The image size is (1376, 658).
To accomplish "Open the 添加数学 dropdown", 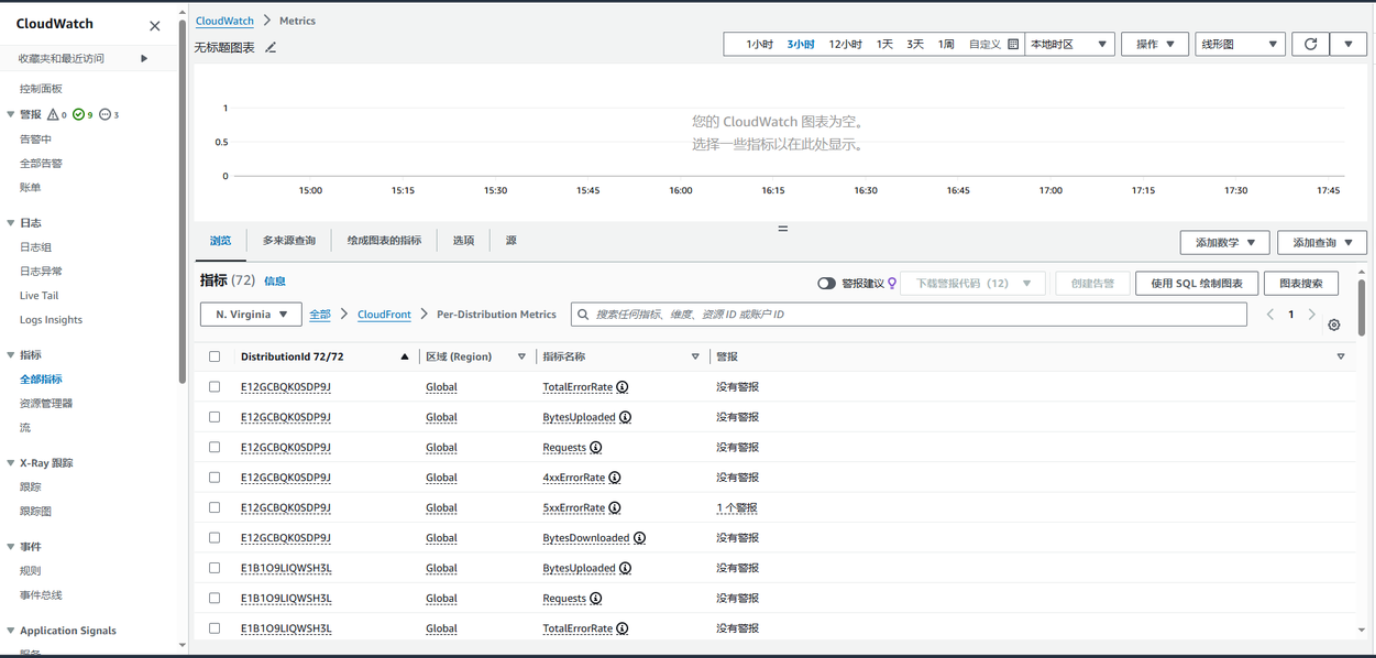I will 1225,242.
